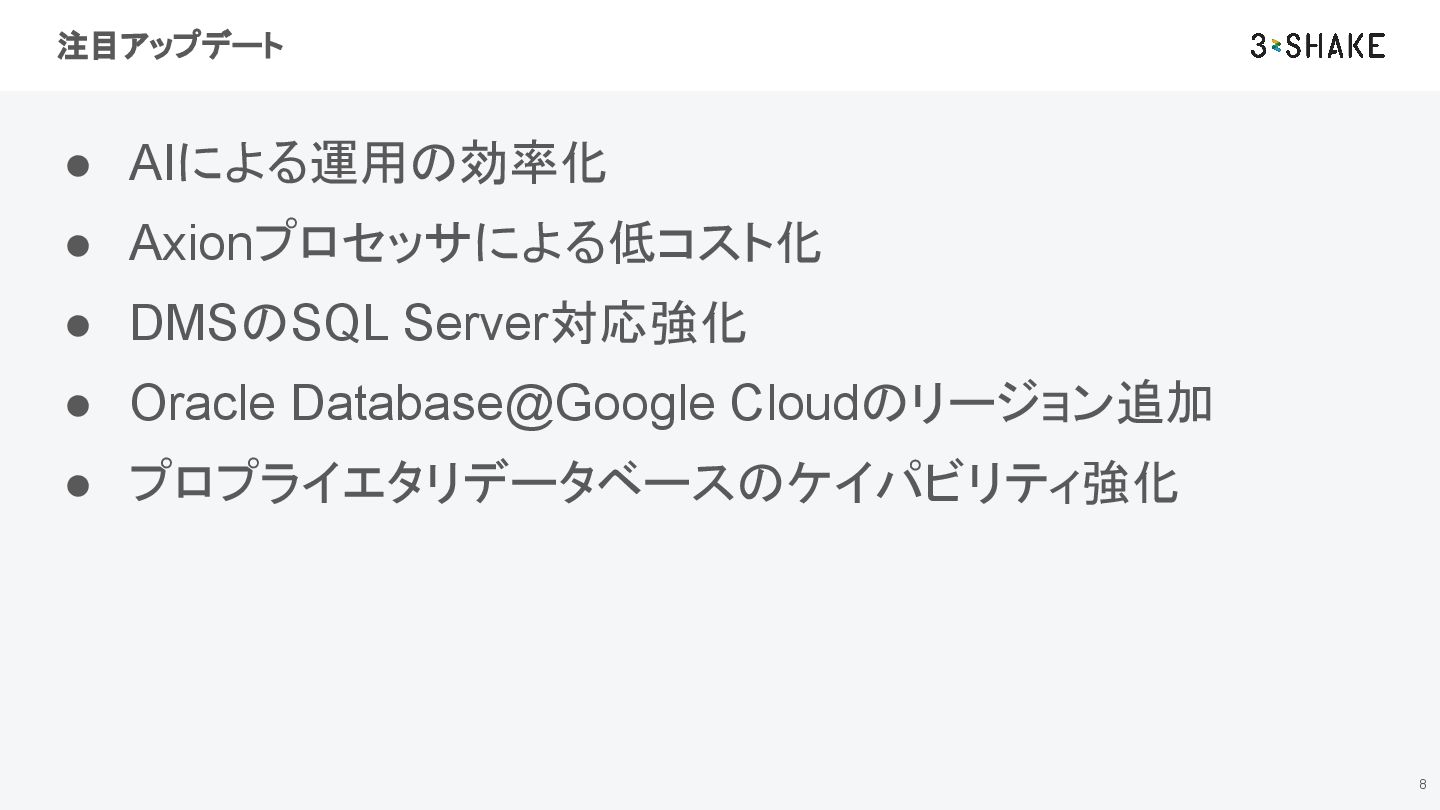Click the bullet dot before the Oracle Database line
Image resolution: width=1440 pixels, height=810 pixels.
click(x=80, y=405)
